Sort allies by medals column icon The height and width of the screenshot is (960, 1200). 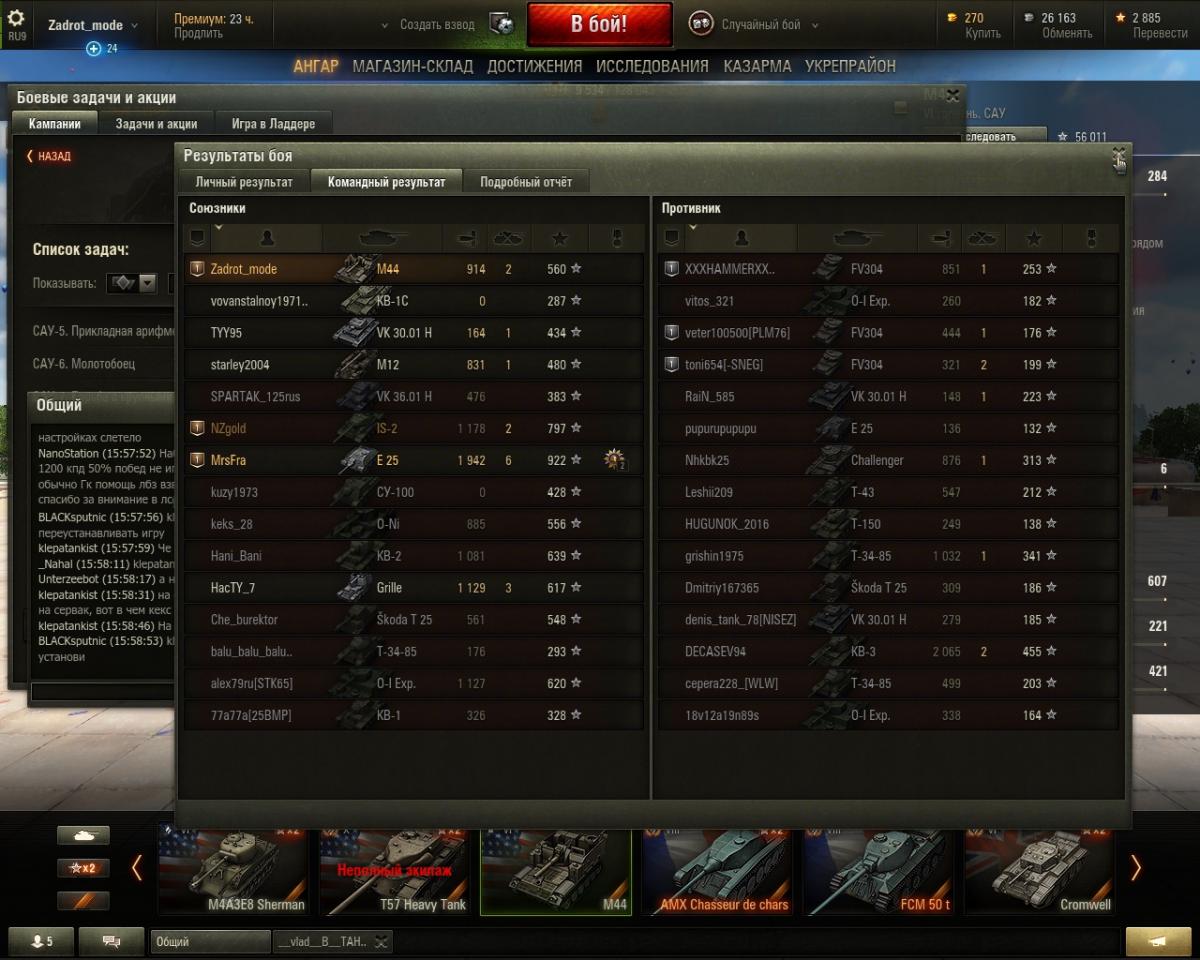617,237
